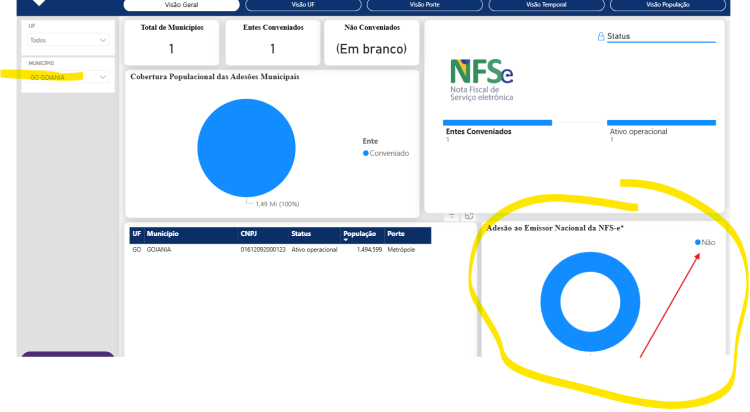
Task: Expand the UF dropdown showing Todos
Action: pos(68,40)
